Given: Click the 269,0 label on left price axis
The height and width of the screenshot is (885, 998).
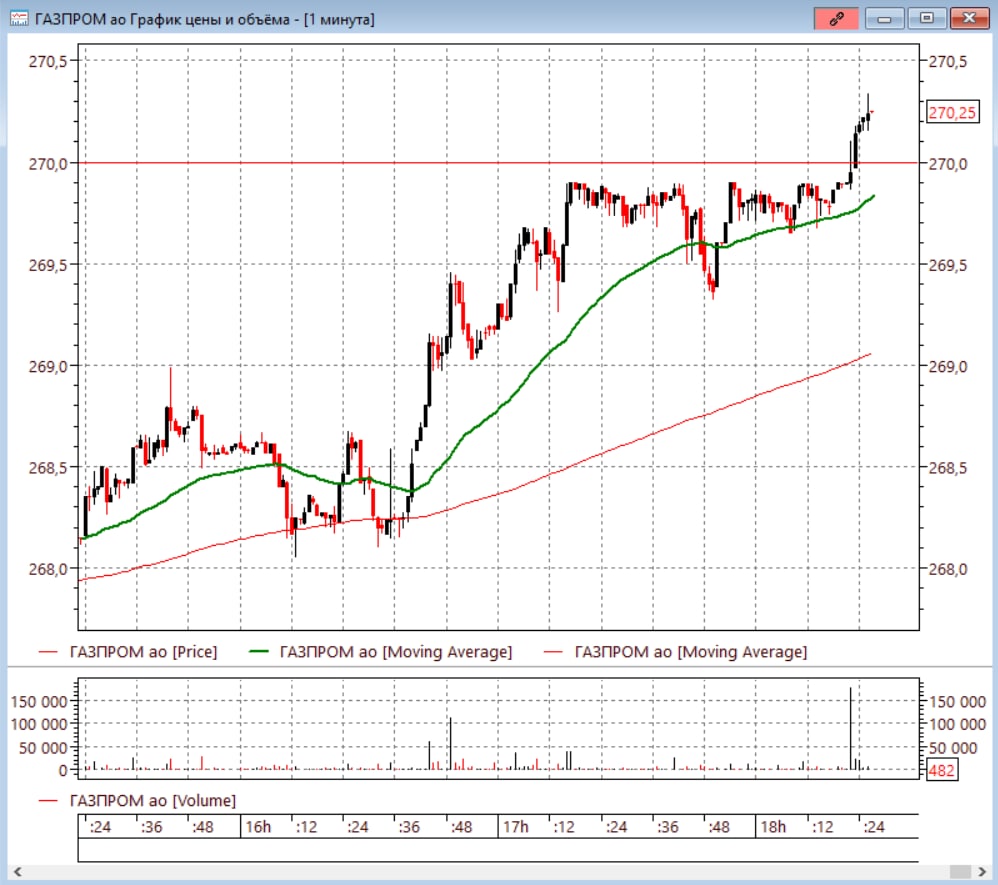Looking at the screenshot, I should coord(48,366).
